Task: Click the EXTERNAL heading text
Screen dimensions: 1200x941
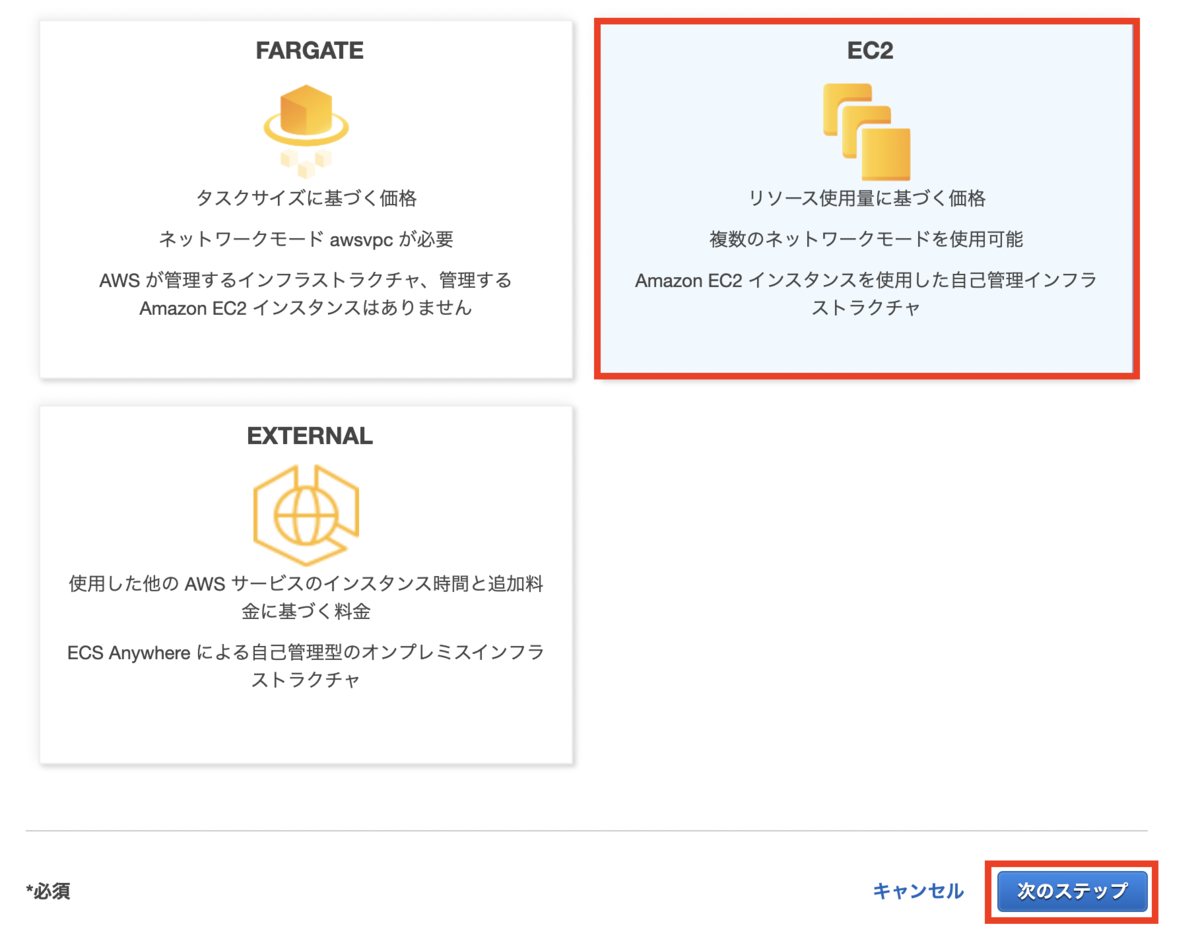Action: tap(309, 436)
